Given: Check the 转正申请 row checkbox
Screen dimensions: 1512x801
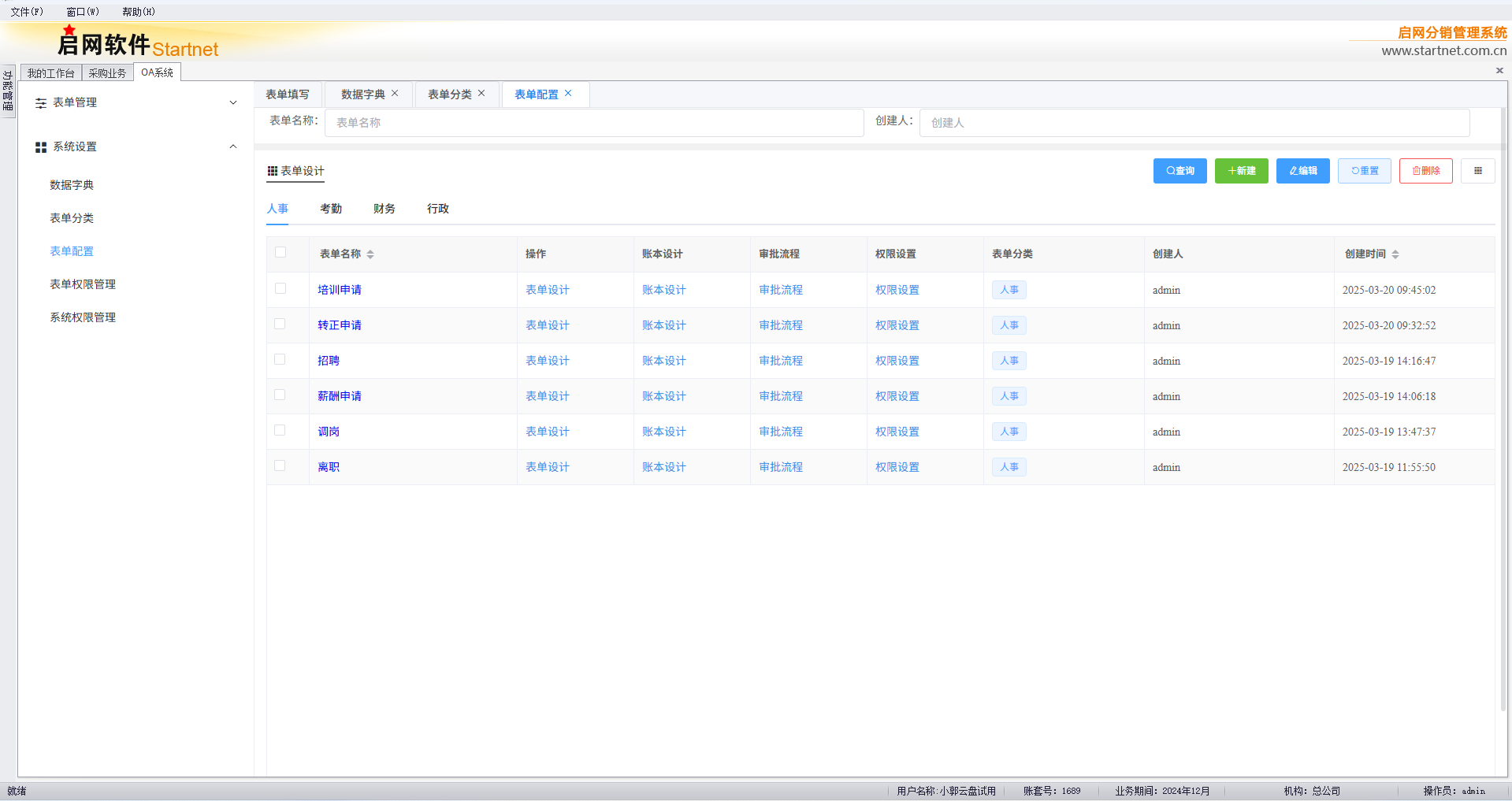Looking at the screenshot, I should coord(280,324).
